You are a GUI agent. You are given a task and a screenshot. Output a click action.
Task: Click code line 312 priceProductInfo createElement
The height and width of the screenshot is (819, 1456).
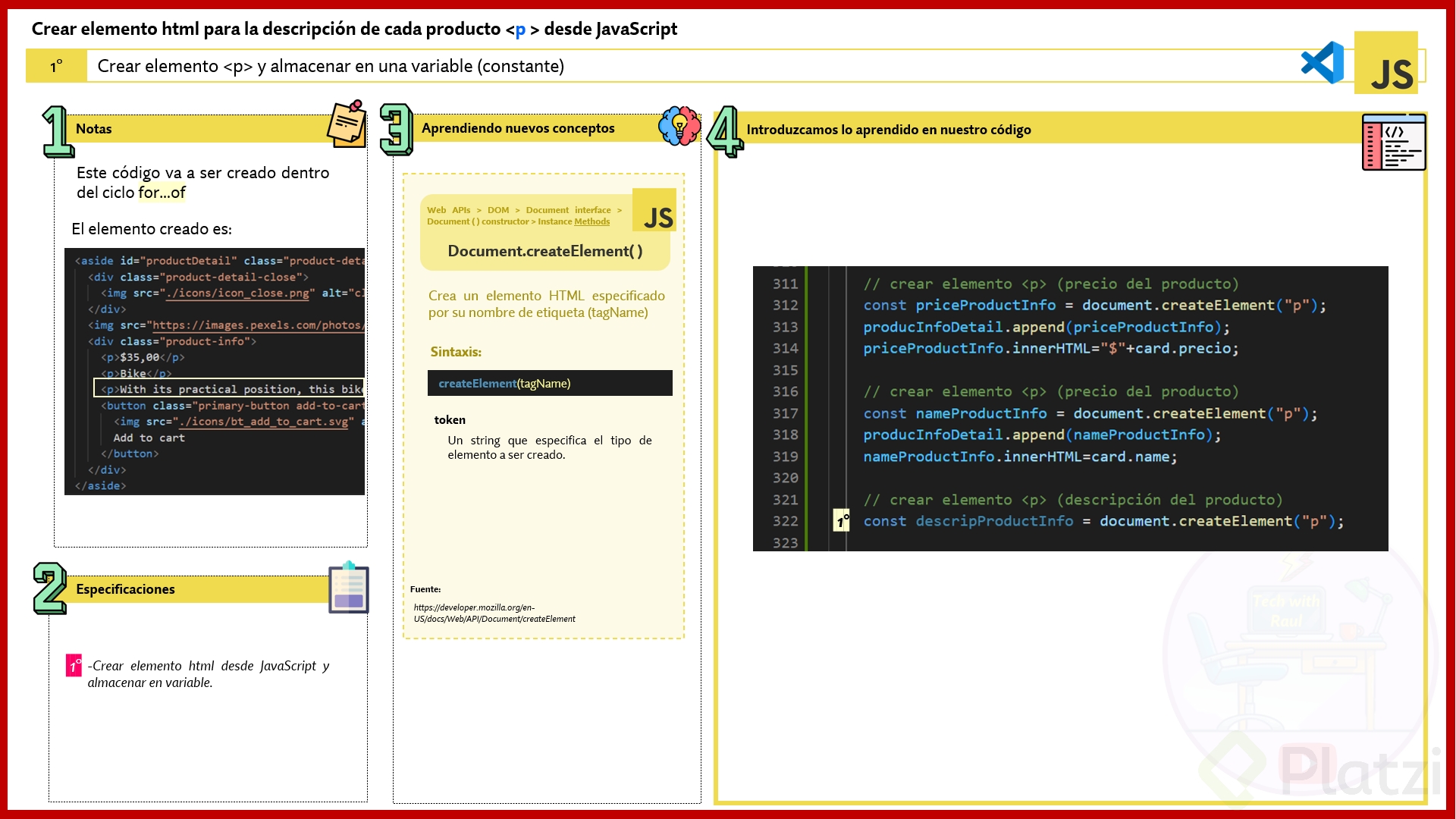click(1094, 305)
